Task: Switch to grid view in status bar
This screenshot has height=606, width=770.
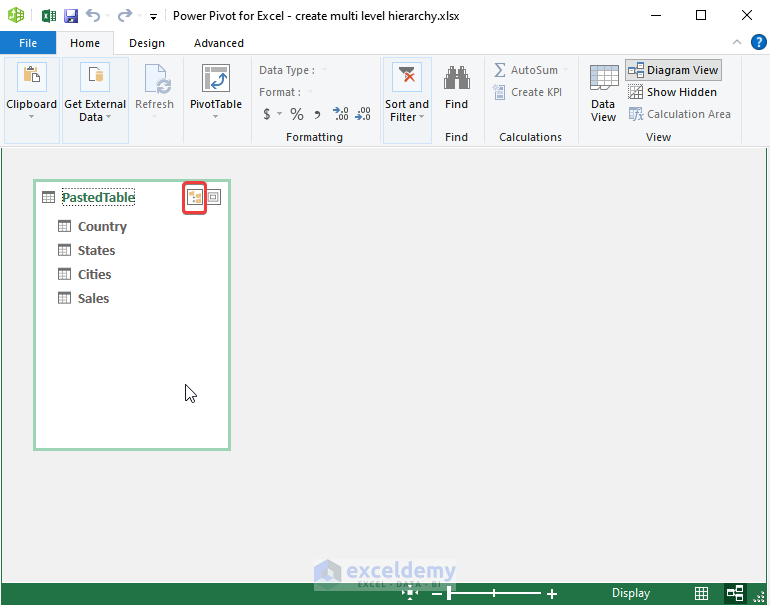Action: [x=701, y=593]
